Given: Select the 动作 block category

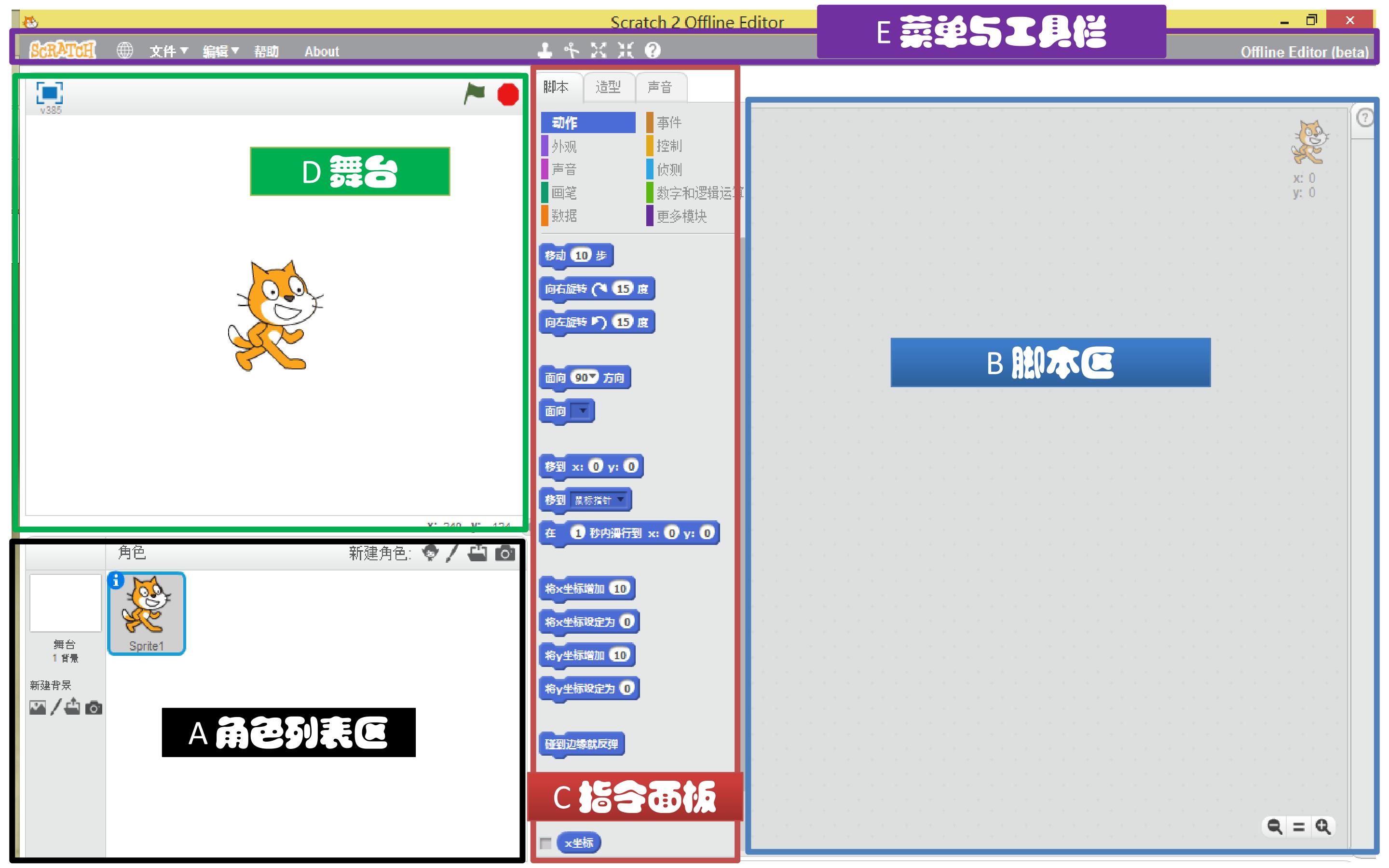Looking at the screenshot, I should [x=588, y=122].
